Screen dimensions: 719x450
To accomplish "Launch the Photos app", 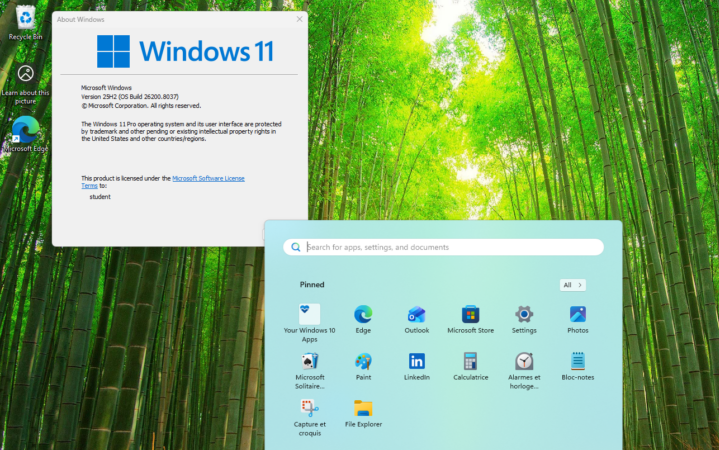I will (x=578, y=319).
